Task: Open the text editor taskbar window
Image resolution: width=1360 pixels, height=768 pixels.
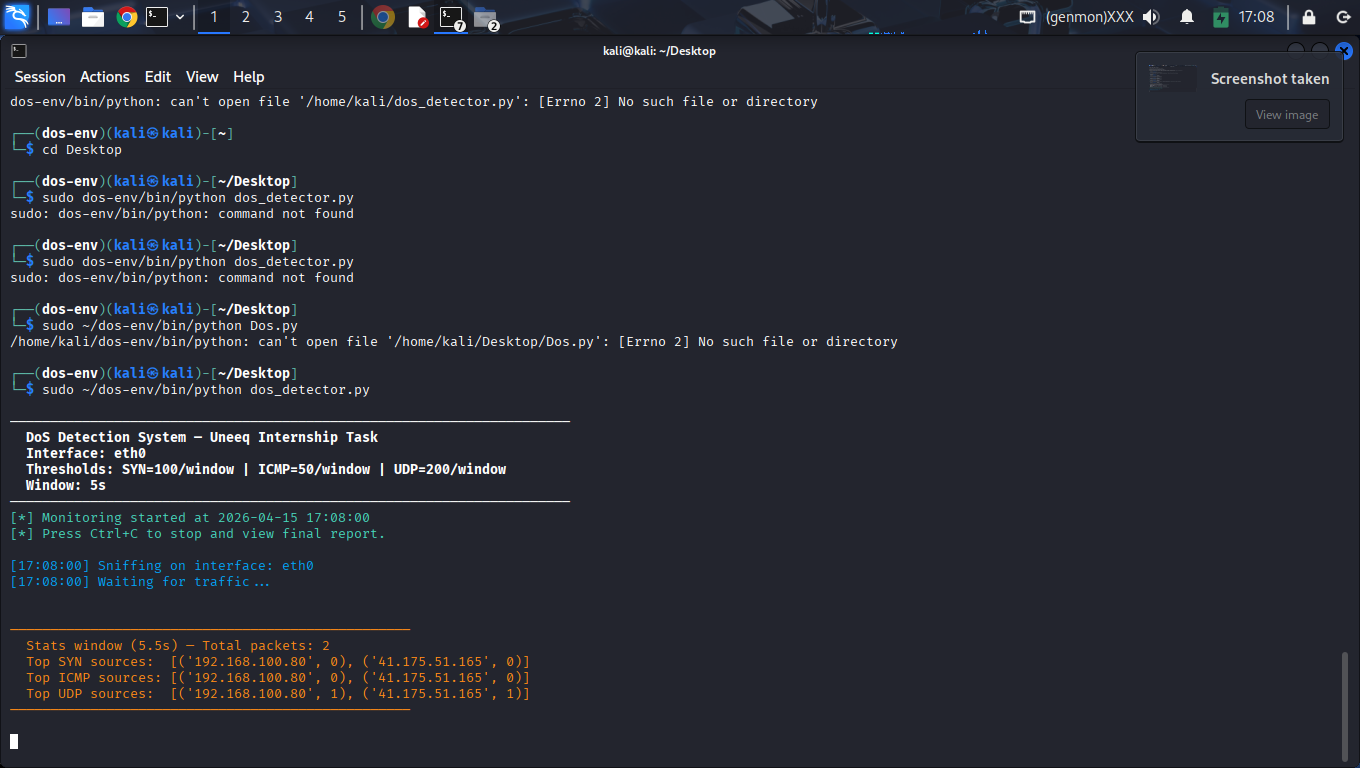Action: coord(418,17)
